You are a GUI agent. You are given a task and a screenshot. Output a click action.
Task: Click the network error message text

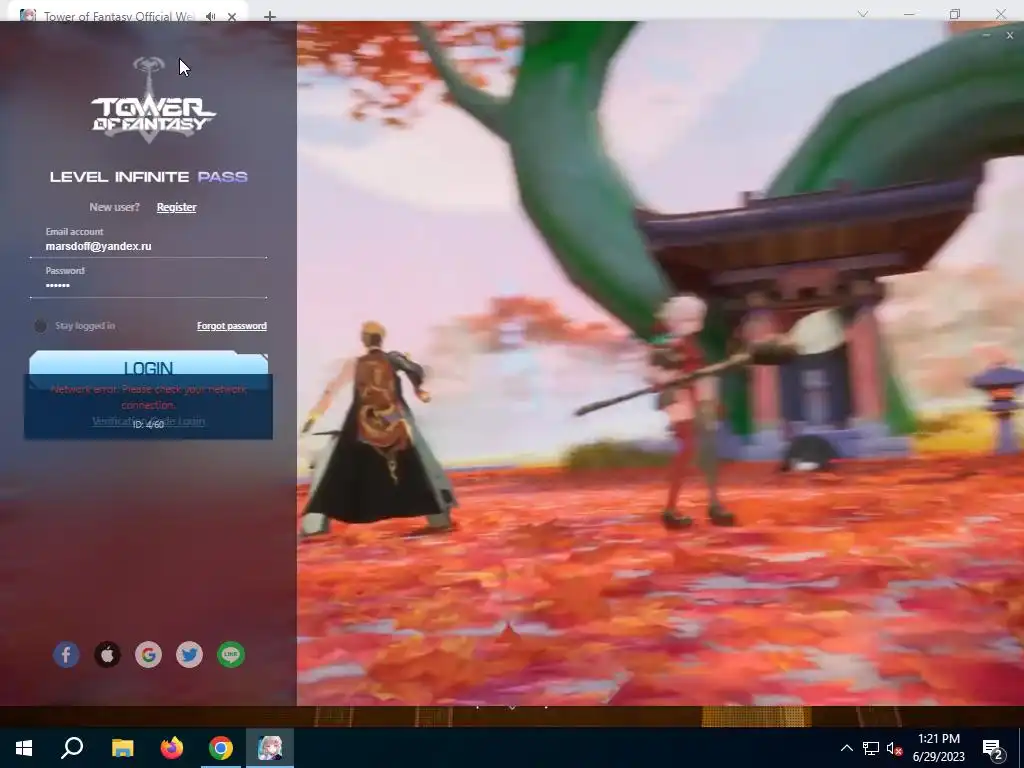pyautogui.click(x=149, y=397)
